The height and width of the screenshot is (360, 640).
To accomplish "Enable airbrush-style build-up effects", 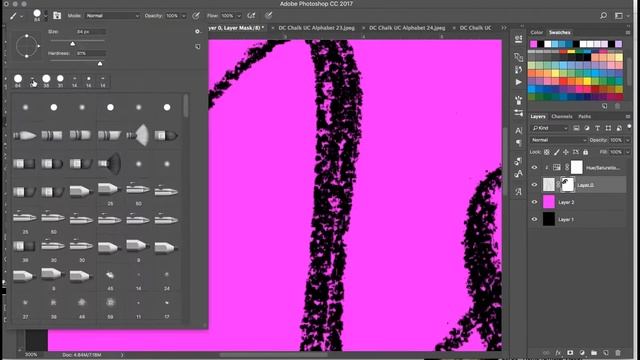I will pyautogui.click(x=251, y=16).
